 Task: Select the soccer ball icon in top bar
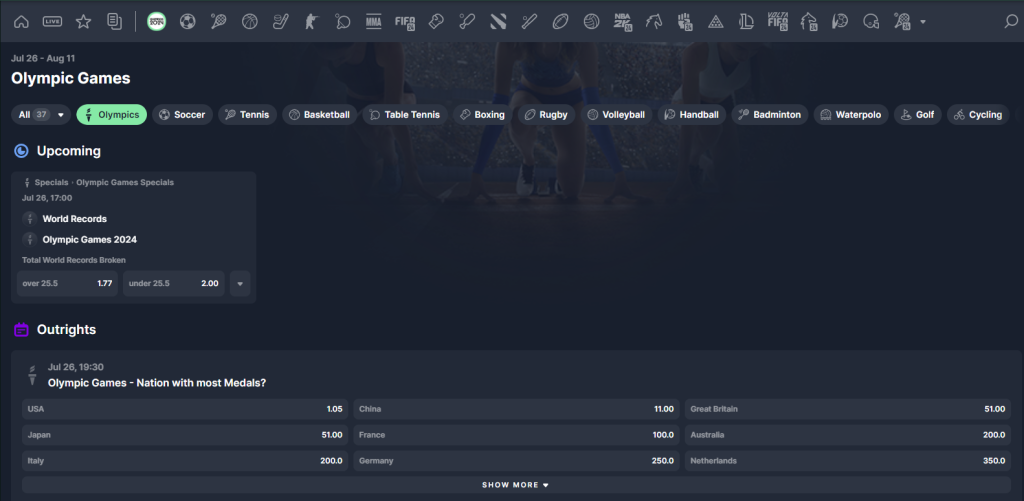click(187, 22)
